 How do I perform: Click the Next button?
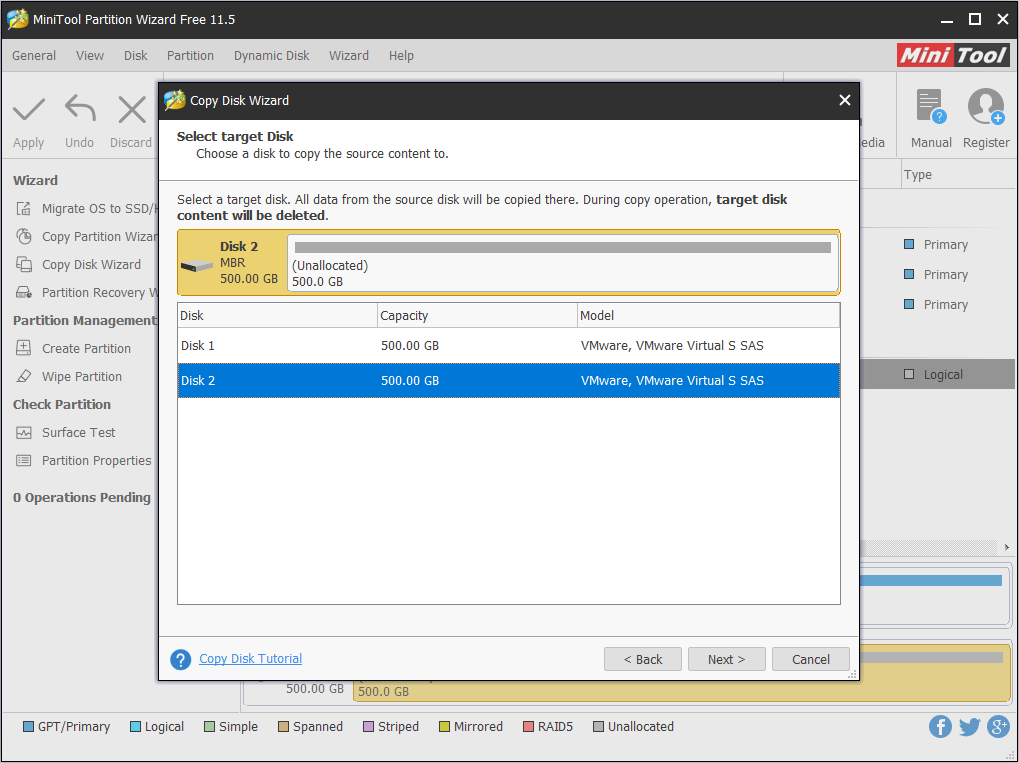click(x=727, y=659)
